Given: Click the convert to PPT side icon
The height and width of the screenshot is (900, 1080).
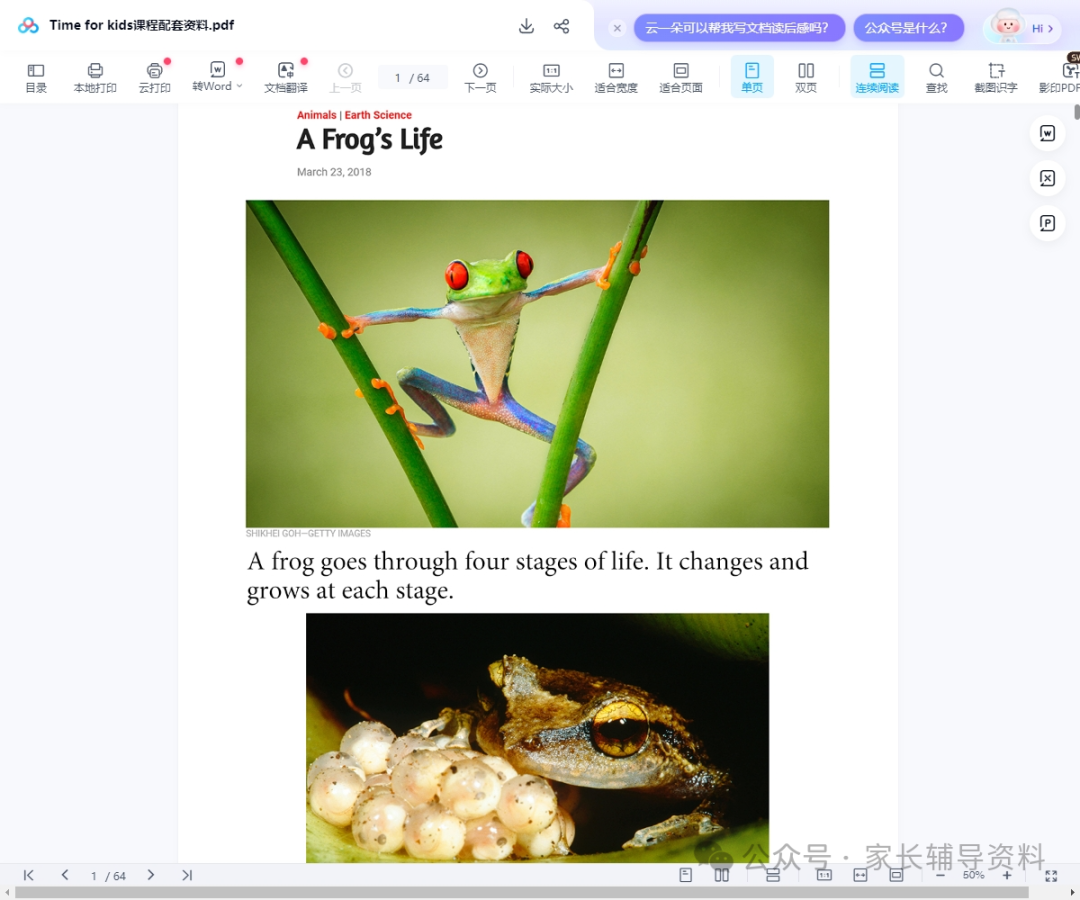Looking at the screenshot, I should (1047, 223).
